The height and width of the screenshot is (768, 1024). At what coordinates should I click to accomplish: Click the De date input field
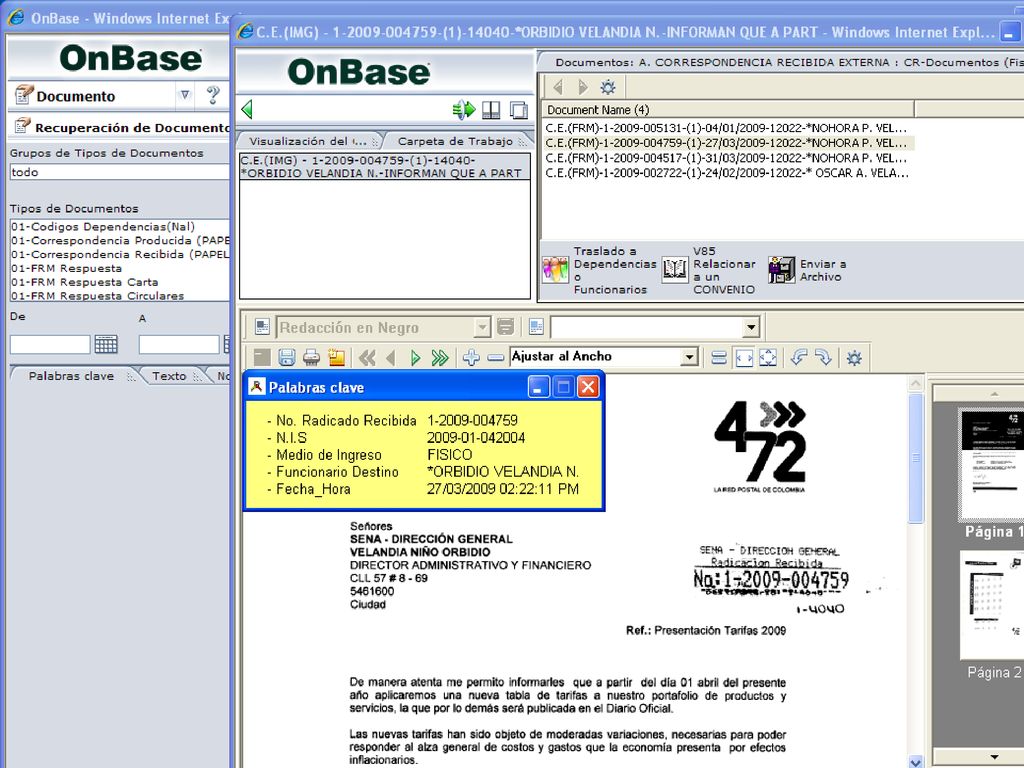50,344
